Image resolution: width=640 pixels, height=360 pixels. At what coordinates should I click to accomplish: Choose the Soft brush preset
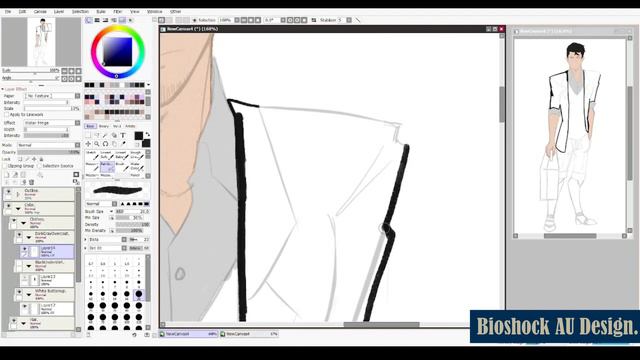[106, 155]
